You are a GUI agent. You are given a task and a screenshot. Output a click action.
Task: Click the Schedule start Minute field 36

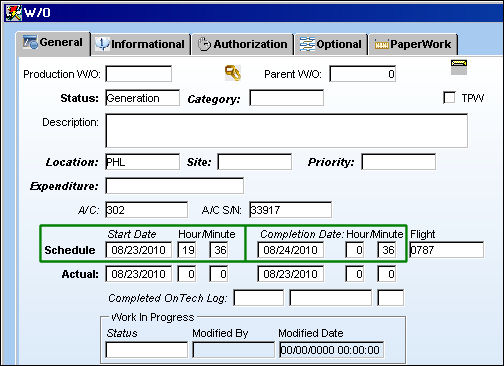click(219, 250)
